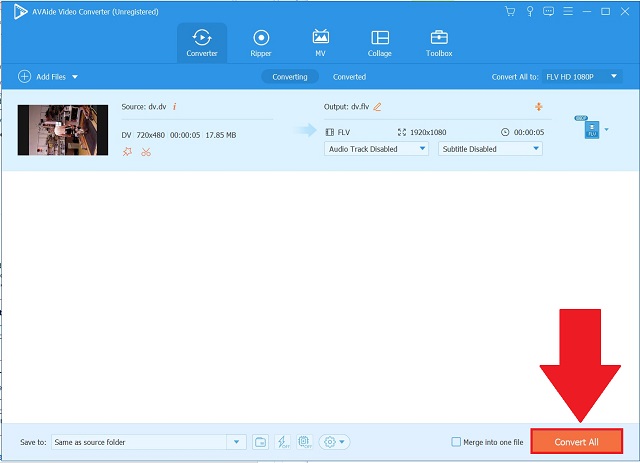
Task: Click the Convert All button
Action: [x=576, y=442]
